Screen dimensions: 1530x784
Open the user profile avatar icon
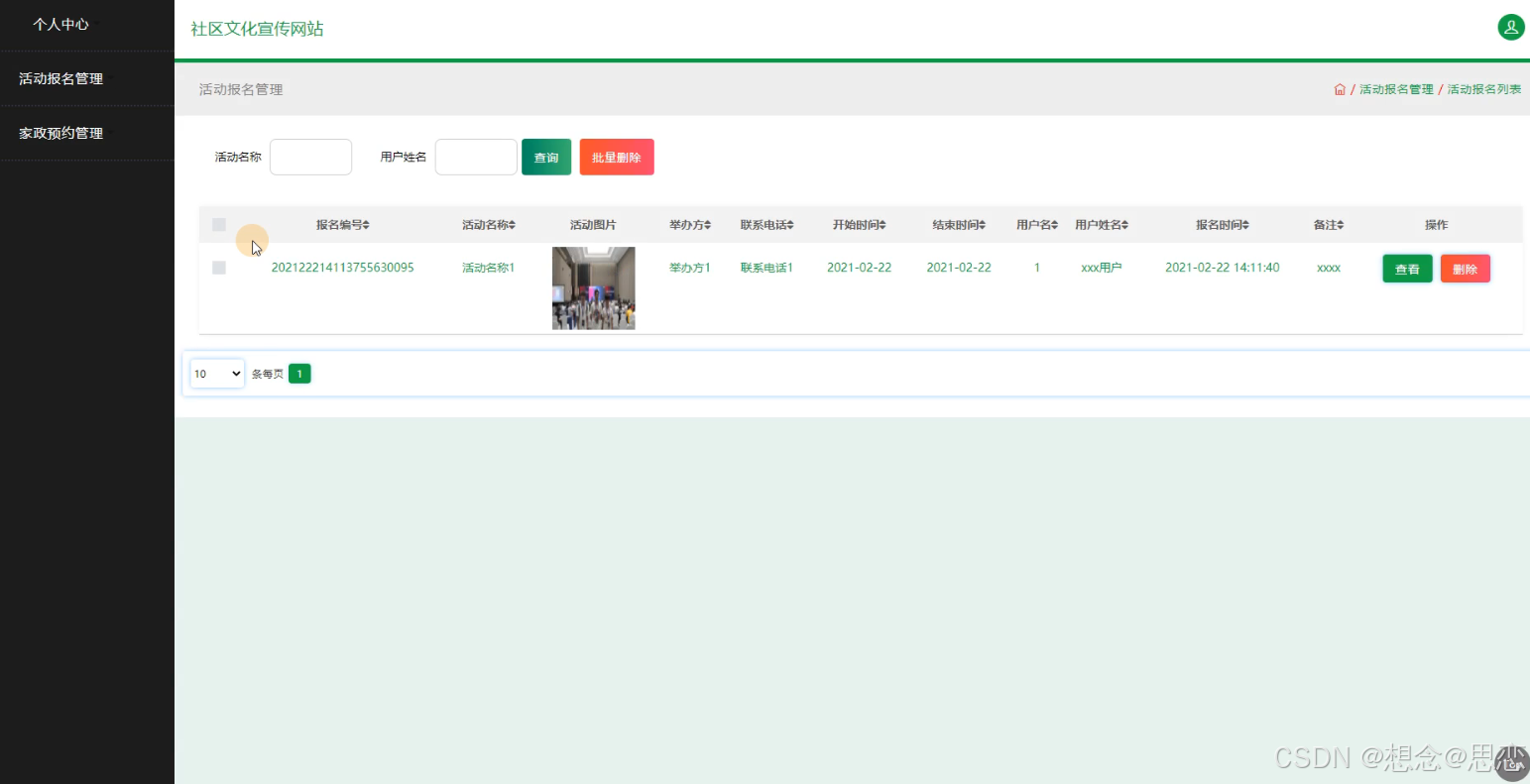(1510, 28)
